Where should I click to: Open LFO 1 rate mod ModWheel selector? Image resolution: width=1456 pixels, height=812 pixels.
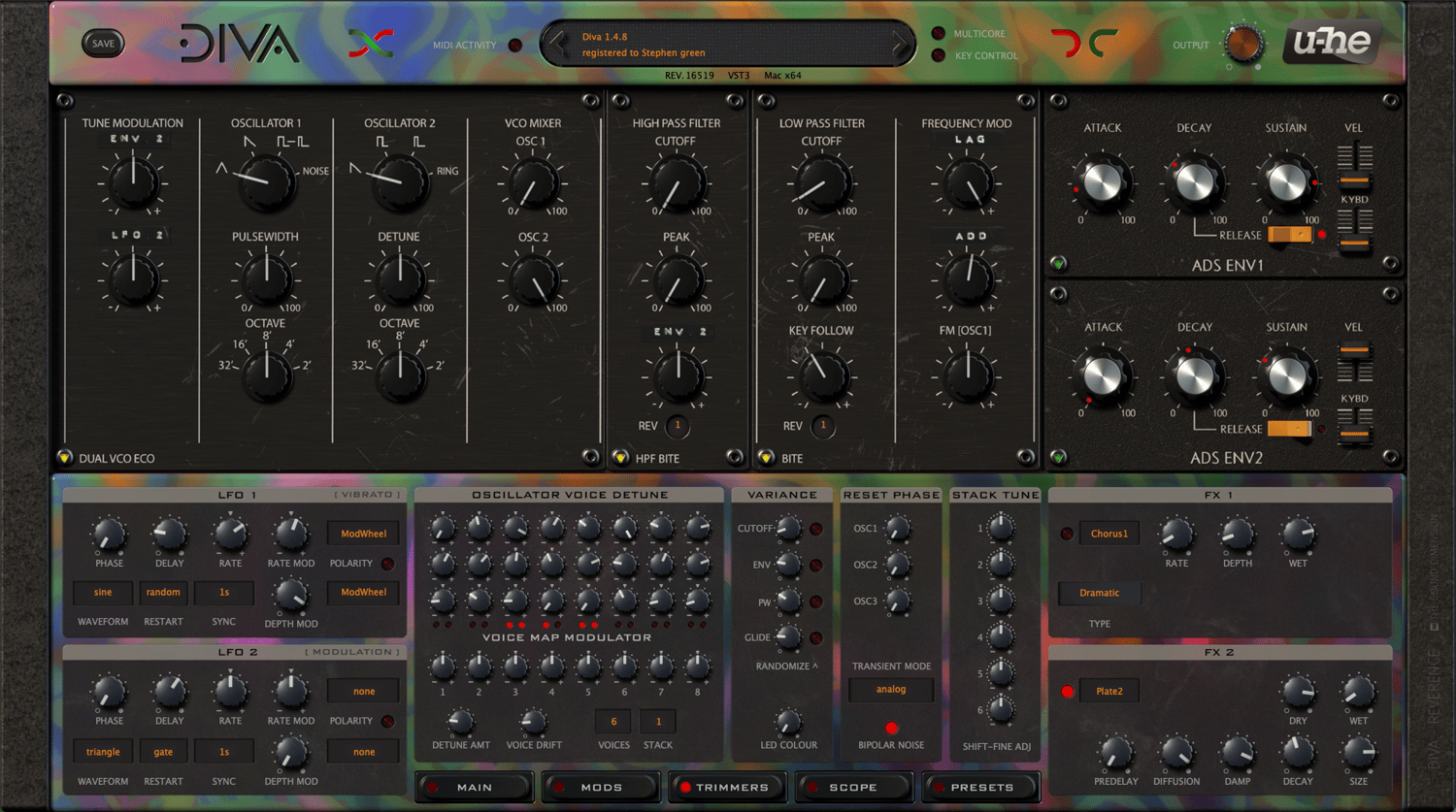click(x=363, y=534)
